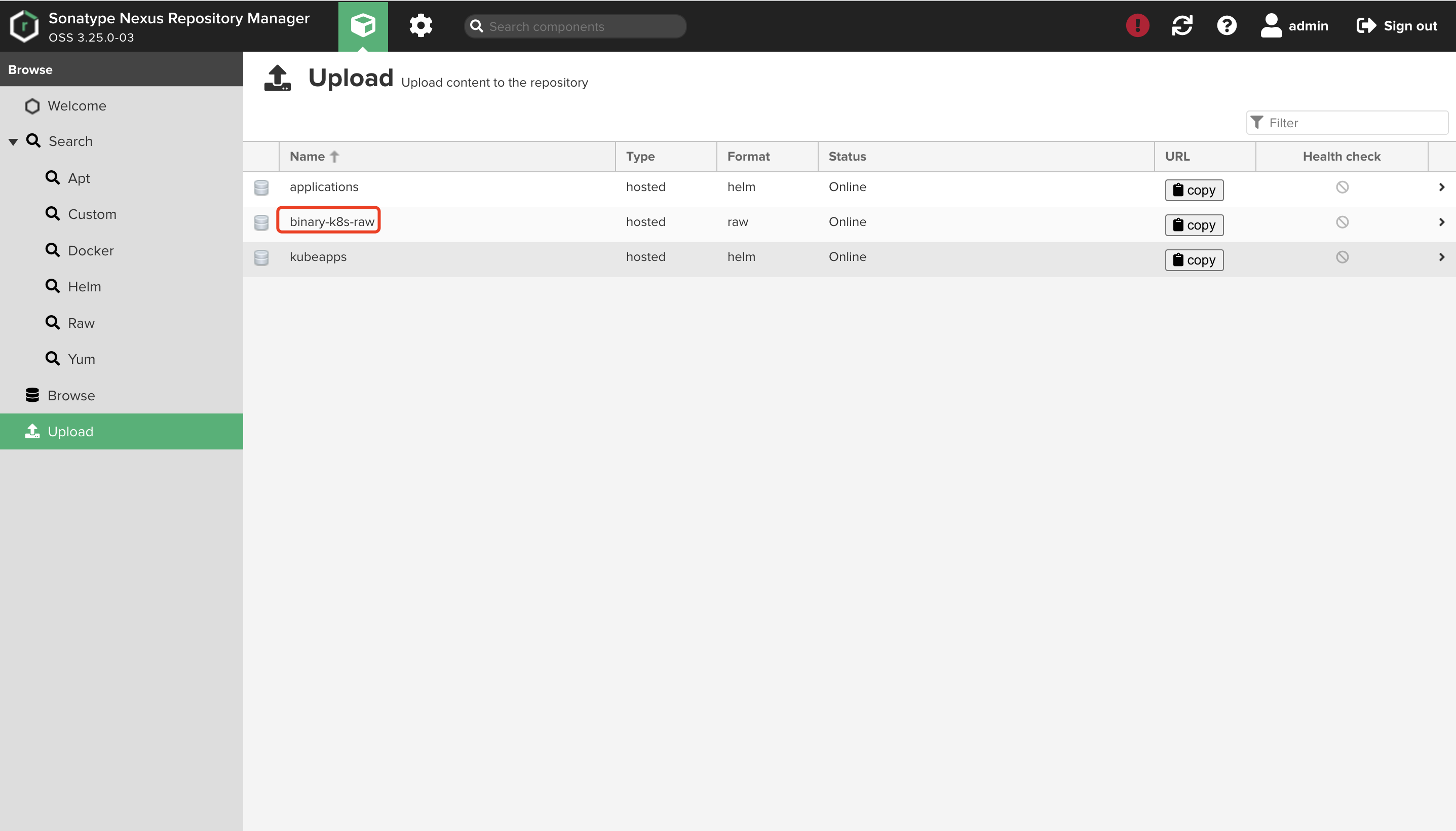Open Helm search
The height and width of the screenshot is (831, 1456).
(x=85, y=286)
